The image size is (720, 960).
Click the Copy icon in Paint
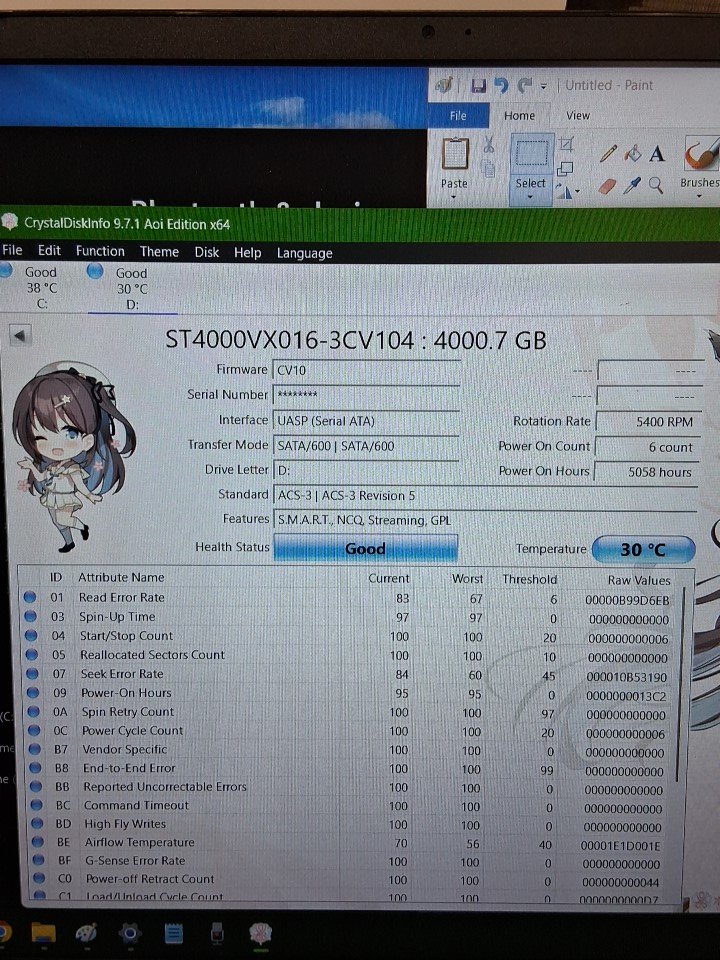tap(489, 168)
